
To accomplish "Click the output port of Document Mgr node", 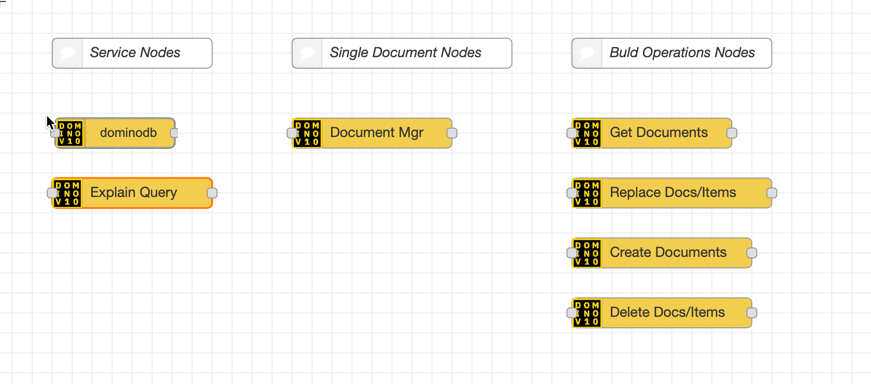I will [x=452, y=133].
